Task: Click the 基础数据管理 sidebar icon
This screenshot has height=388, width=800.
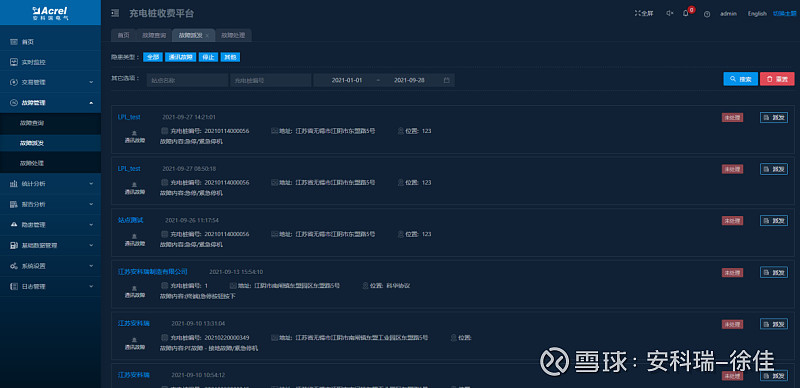Action: click(x=14, y=245)
